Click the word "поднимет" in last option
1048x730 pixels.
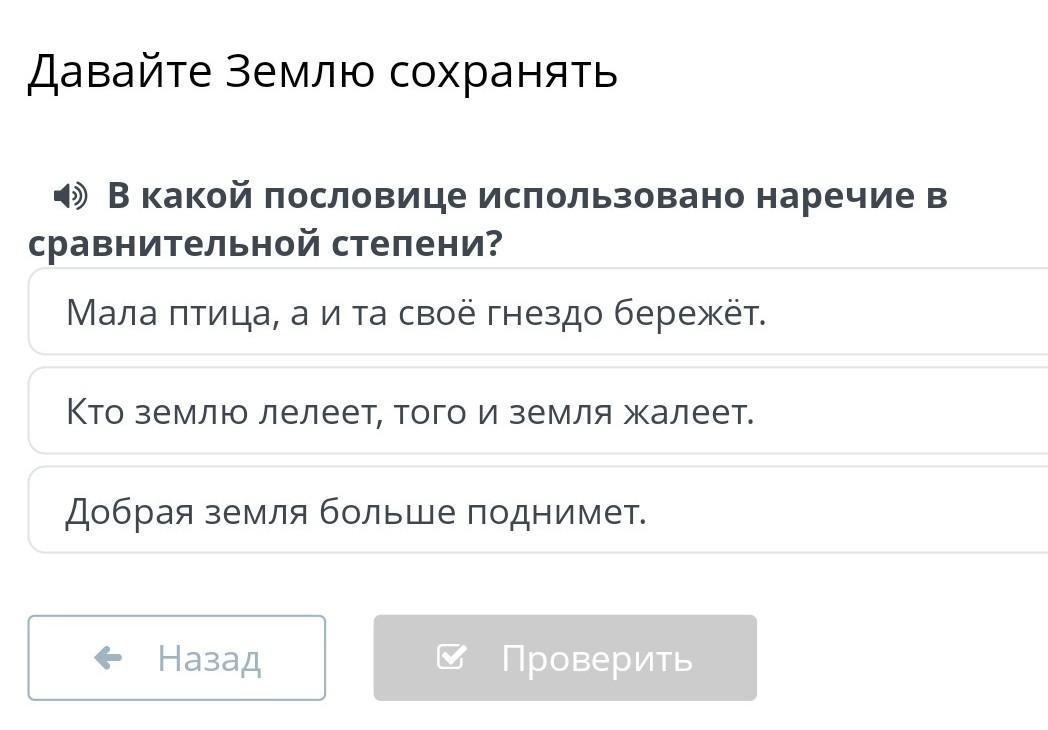(x=557, y=513)
